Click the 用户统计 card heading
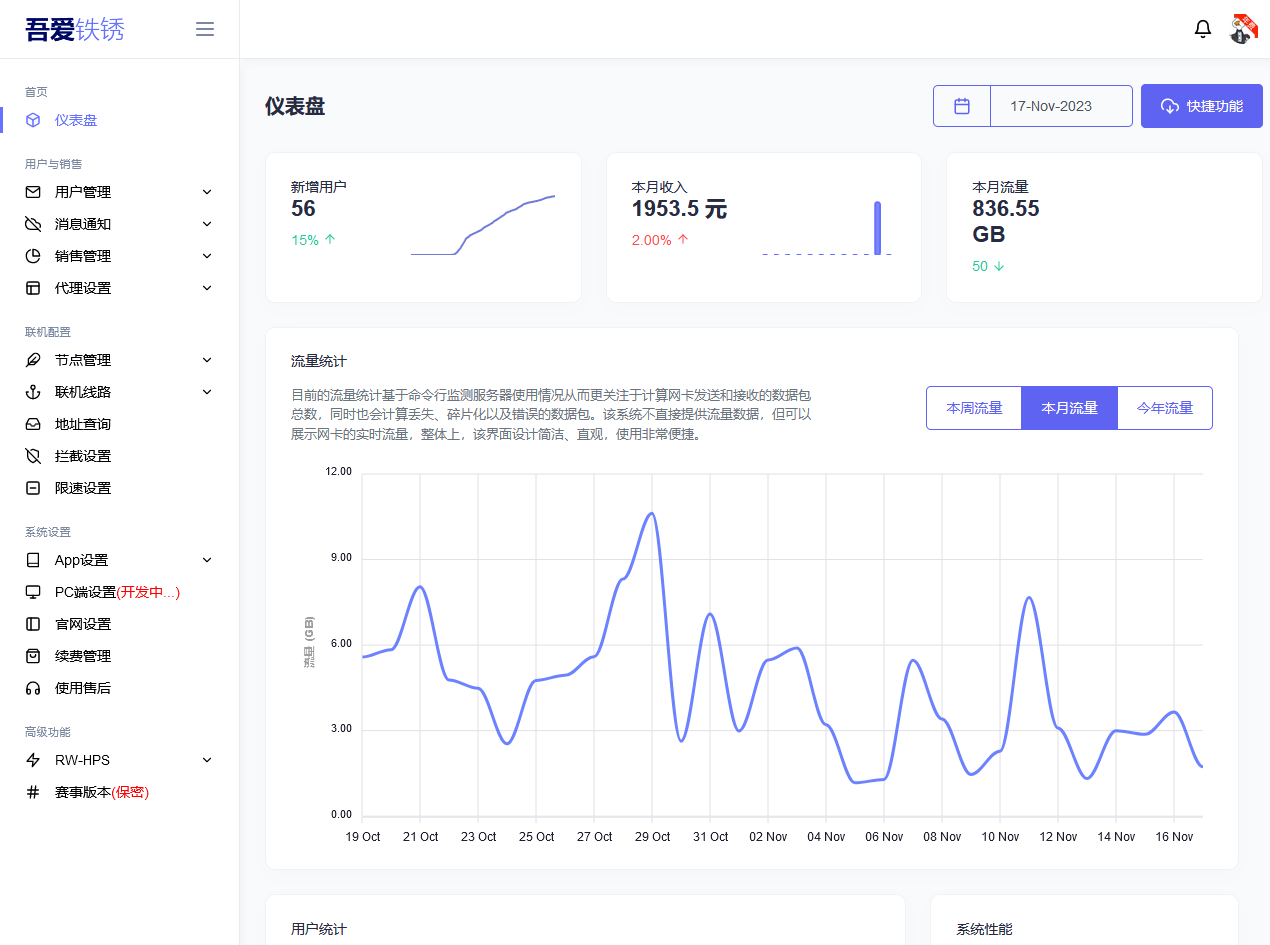1270x945 pixels. pyautogui.click(x=319, y=929)
